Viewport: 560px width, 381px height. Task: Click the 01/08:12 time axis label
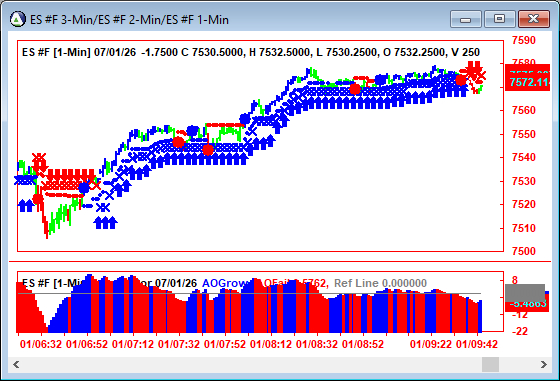tap(271, 344)
